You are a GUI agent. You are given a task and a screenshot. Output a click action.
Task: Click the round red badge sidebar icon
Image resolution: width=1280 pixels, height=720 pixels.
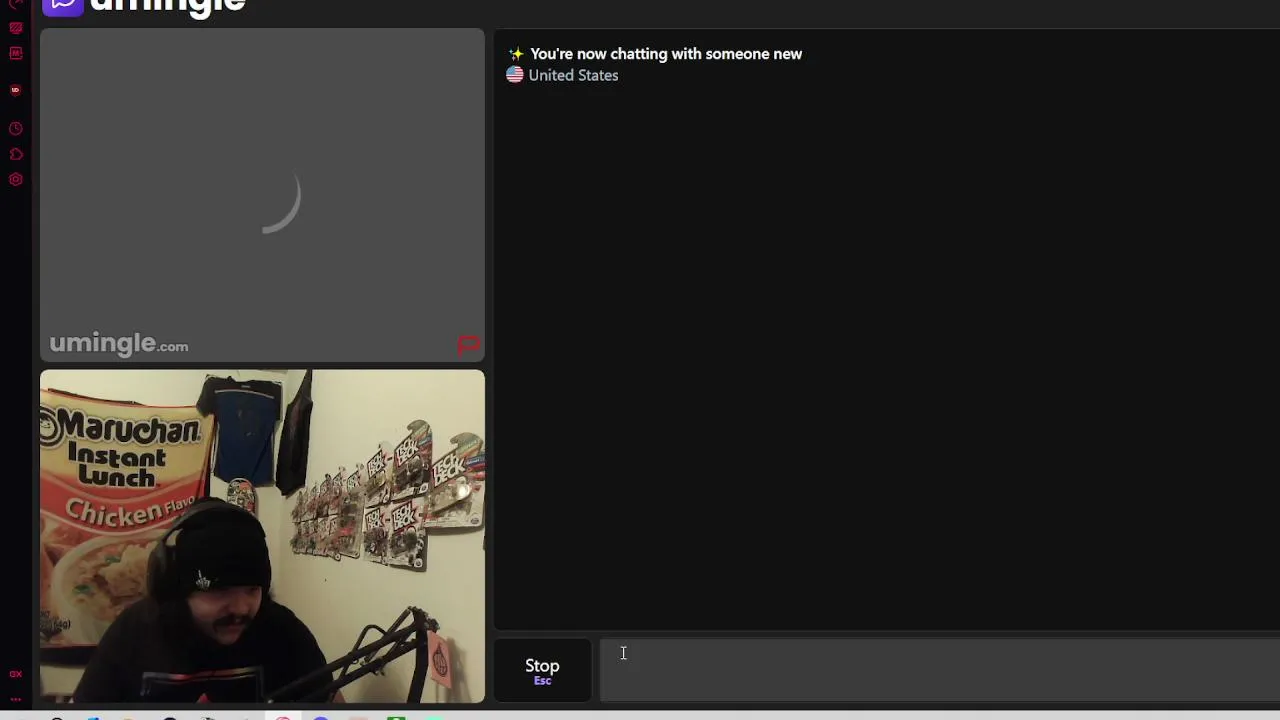pyautogui.click(x=15, y=90)
